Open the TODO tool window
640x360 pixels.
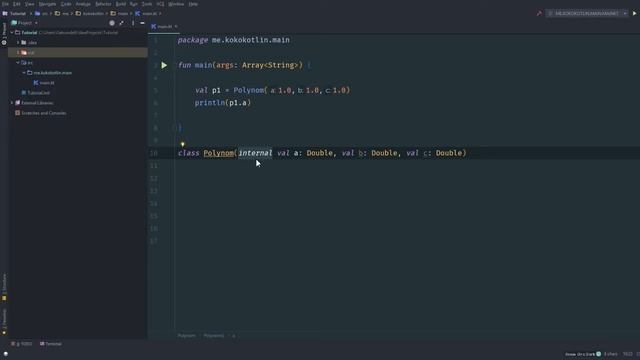tap(22, 344)
